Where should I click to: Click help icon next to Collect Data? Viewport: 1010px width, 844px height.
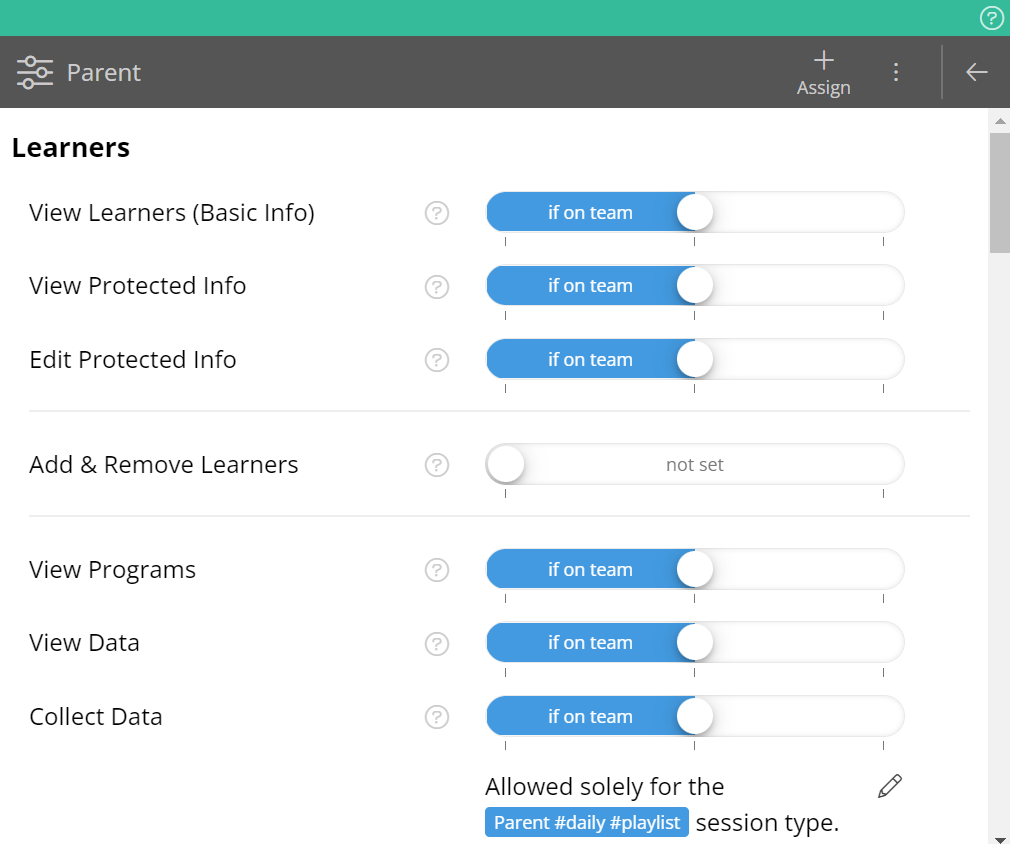(437, 717)
